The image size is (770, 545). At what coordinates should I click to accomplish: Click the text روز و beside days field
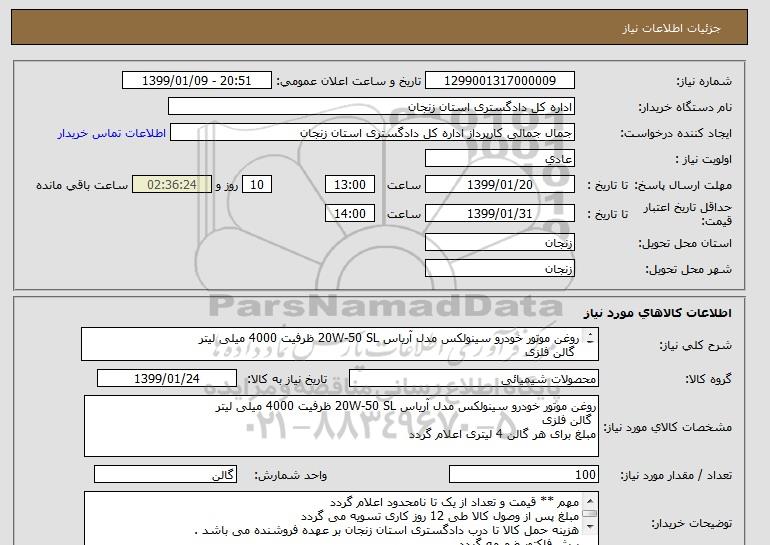[x=227, y=185]
